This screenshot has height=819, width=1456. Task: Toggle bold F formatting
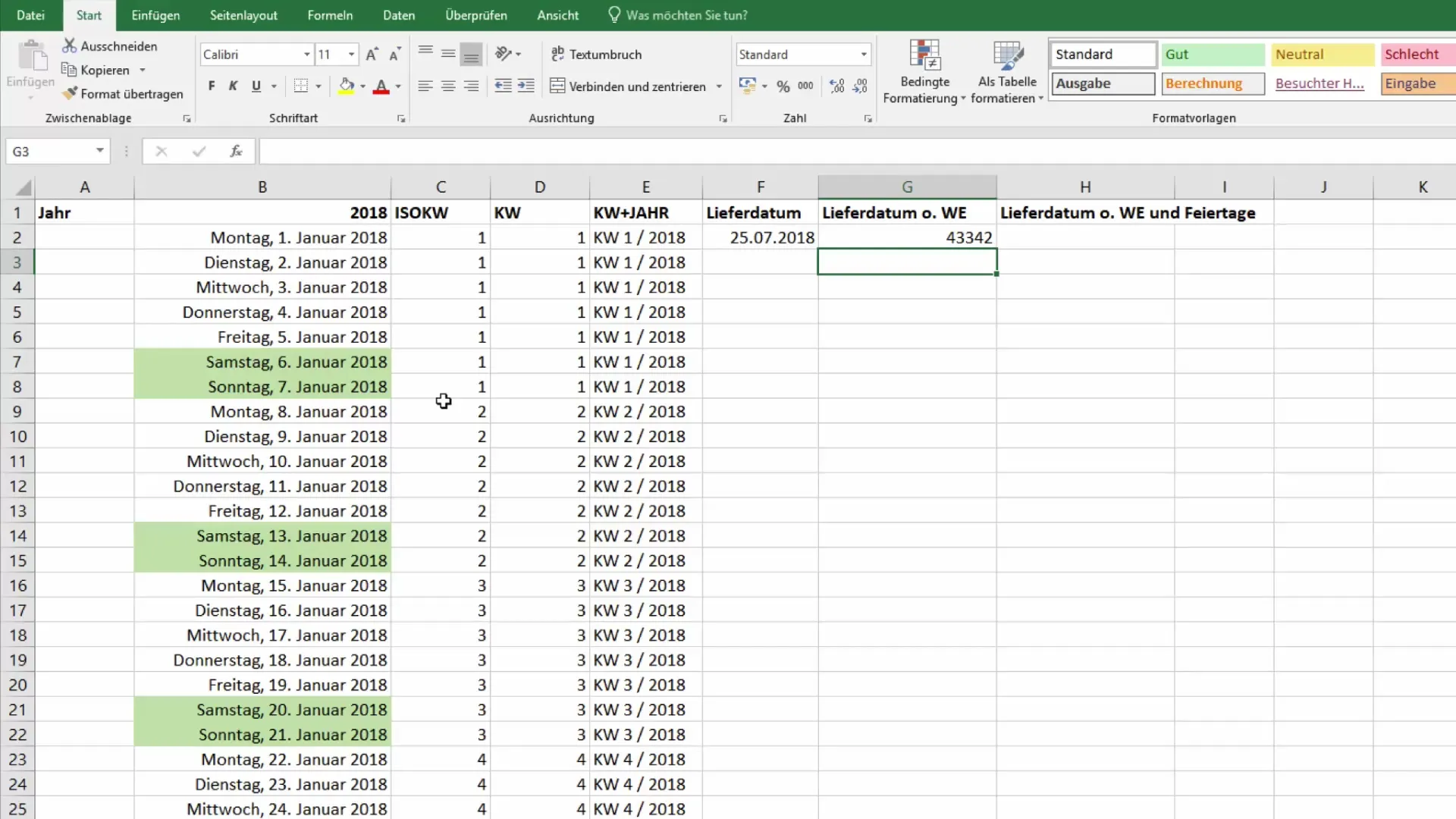coord(212,86)
